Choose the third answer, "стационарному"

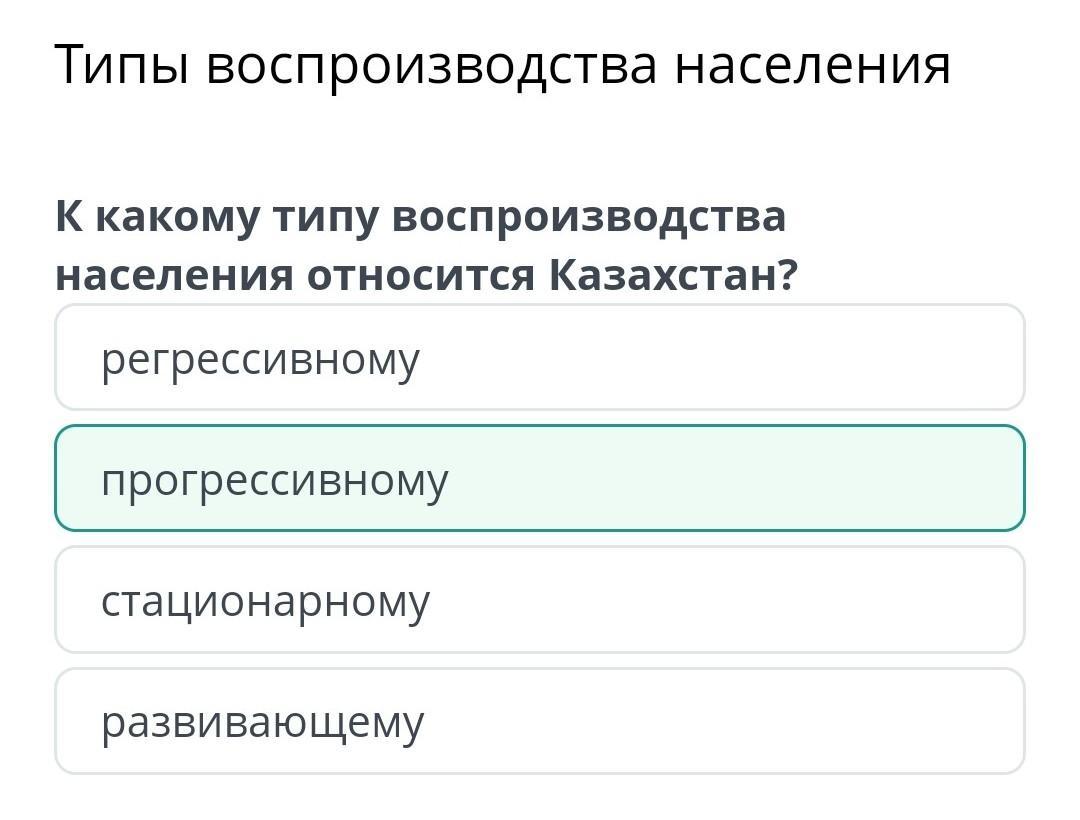click(540, 600)
